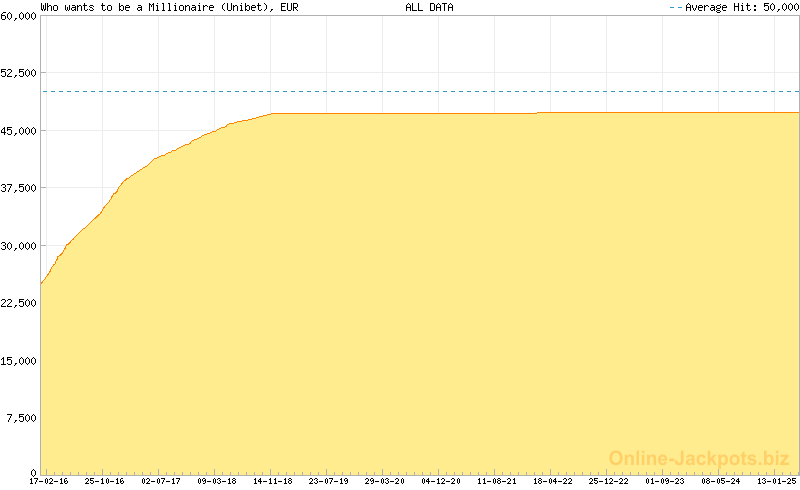Select the 25-10-16 date label
Image resolution: width=800 pixels, height=490 pixels.
click(x=104, y=481)
